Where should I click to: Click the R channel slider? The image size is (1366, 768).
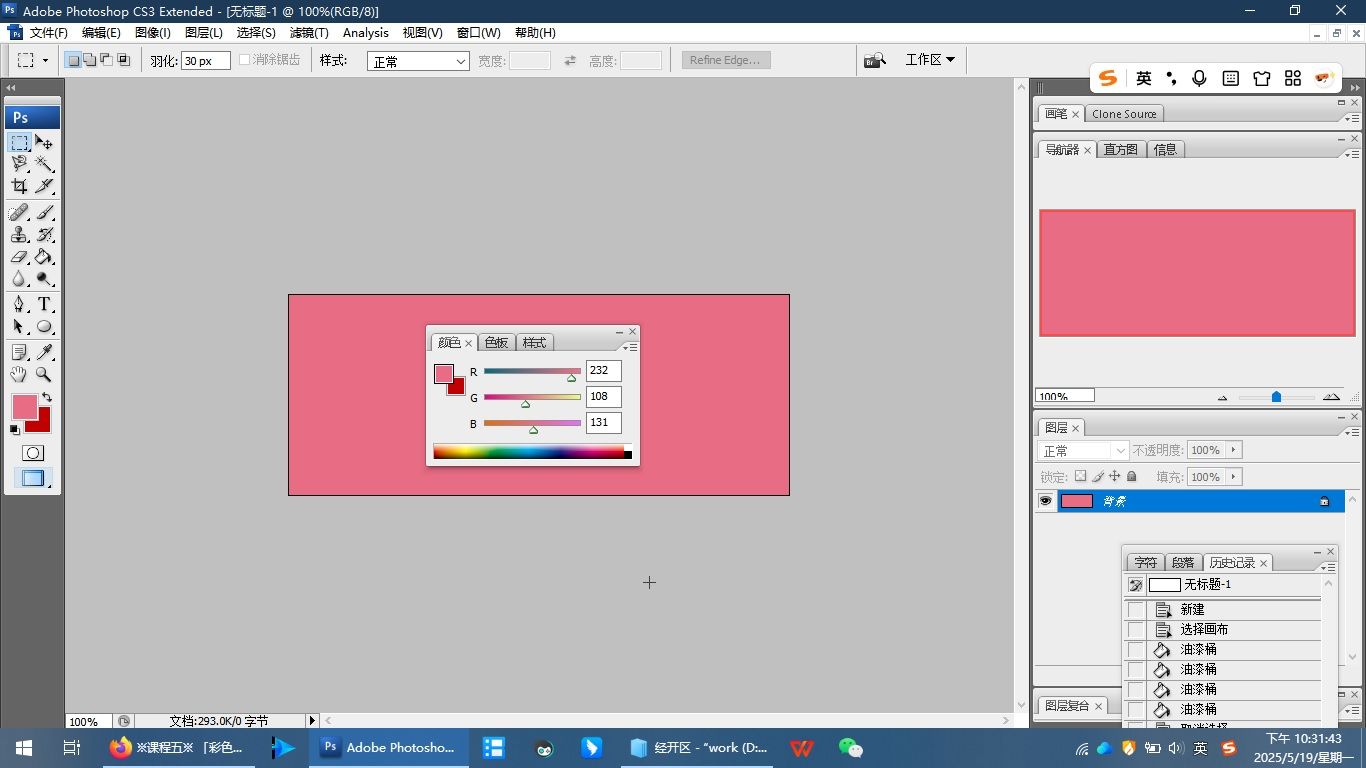click(x=532, y=372)
